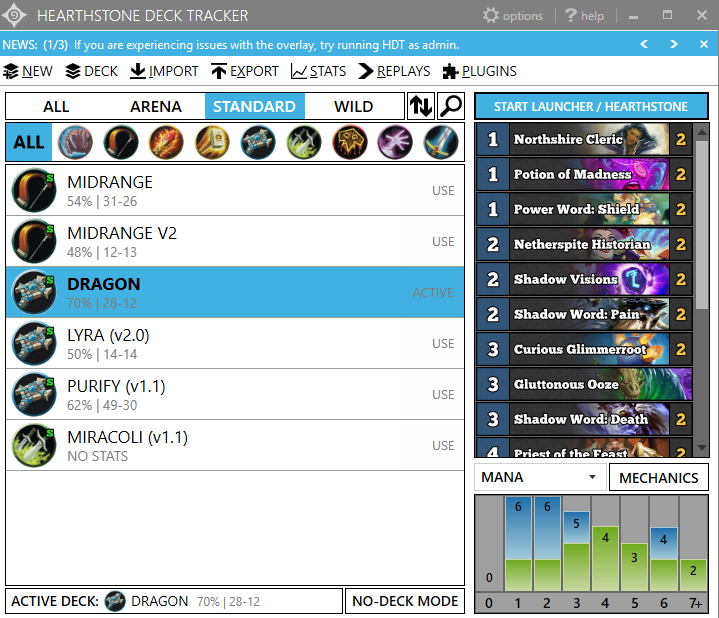Screen dimensions: 719x618
Task: Use the MIRACOLI (v1.1) deck
Action: 443,446
